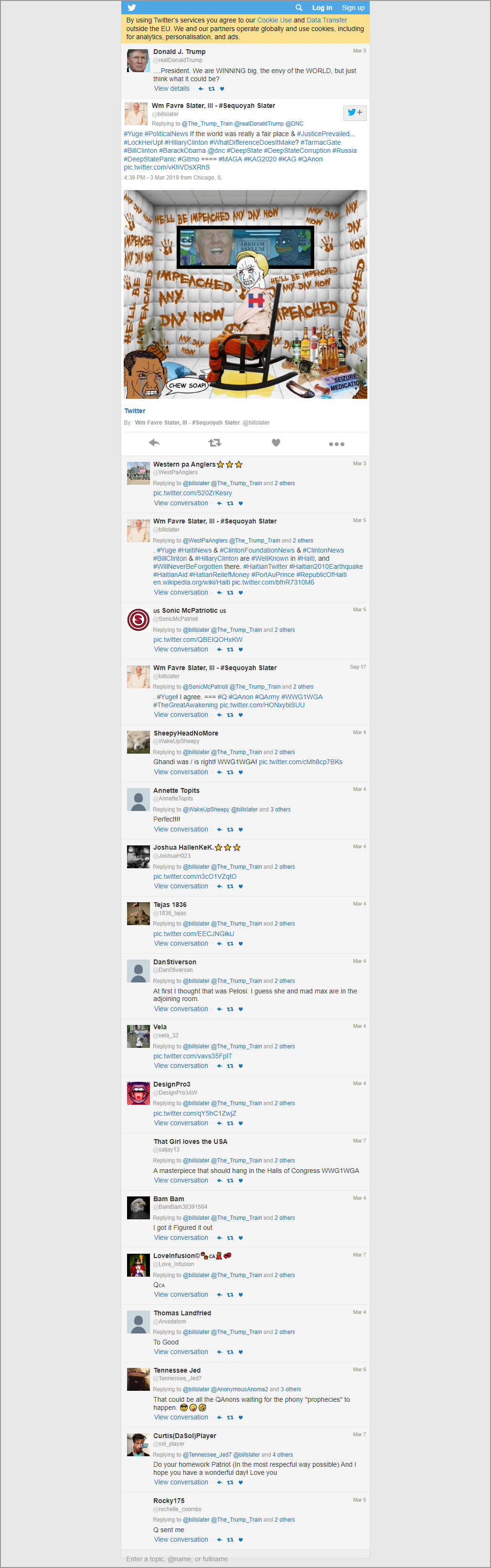Viewport: 491px width, 1568px height.
Task: Open View details under Trump tweet
Action: coord(171,88)
